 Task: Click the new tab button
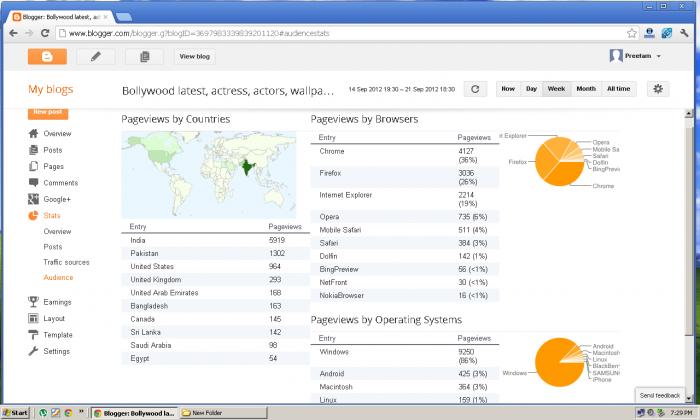coord(124,17)
